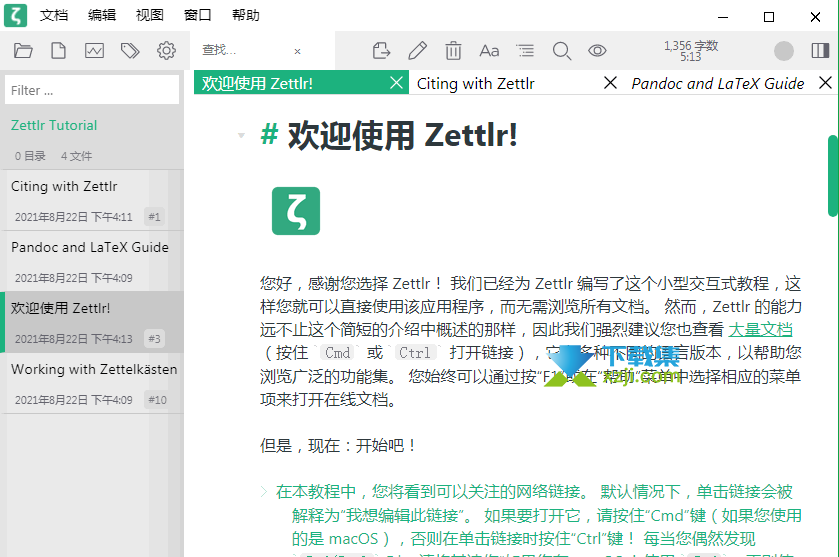
Task: Click the Zettlr logo image in document
Action: tap(296, 211)
